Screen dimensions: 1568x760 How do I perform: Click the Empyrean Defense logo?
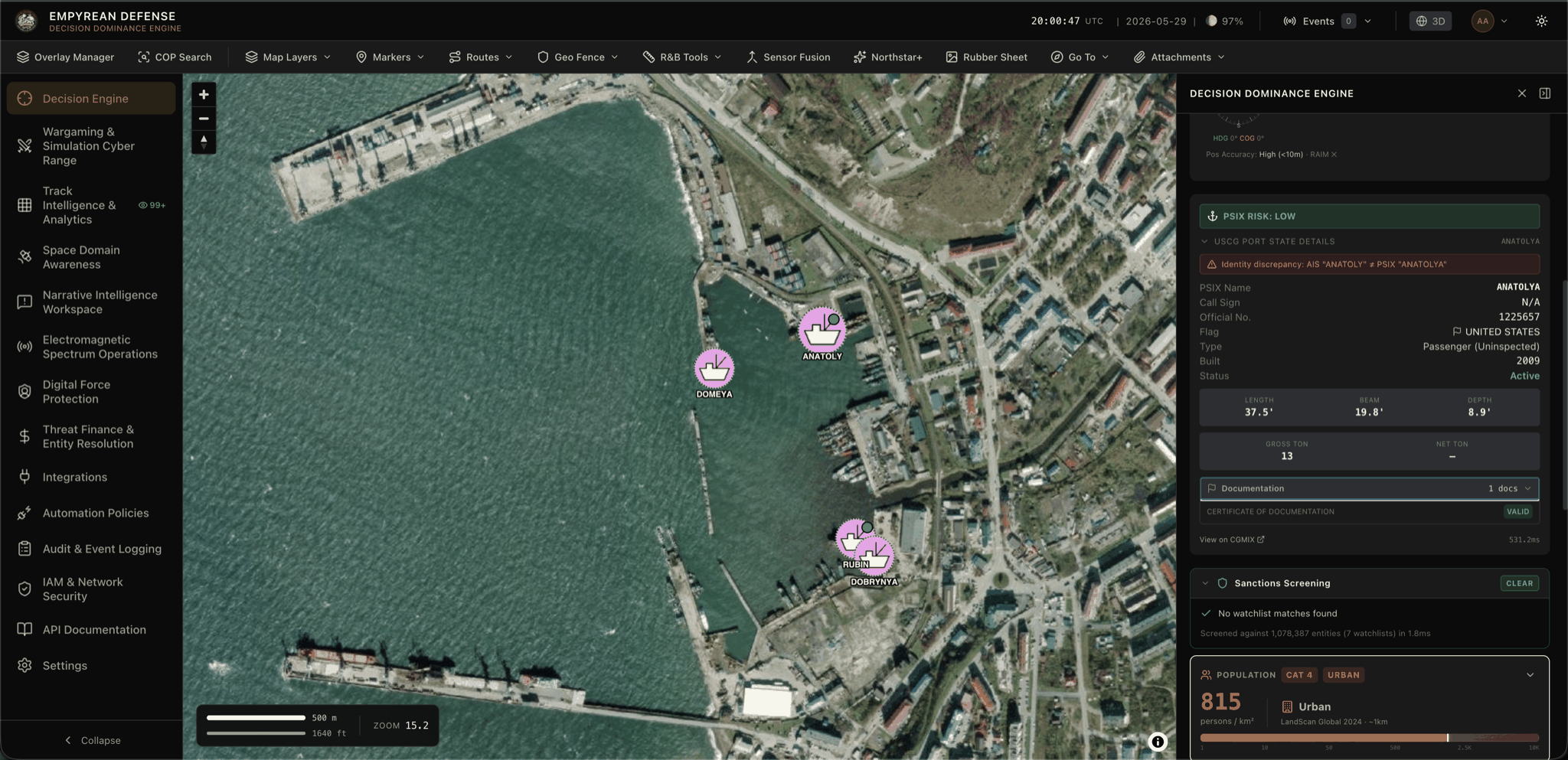coord(26,21)
